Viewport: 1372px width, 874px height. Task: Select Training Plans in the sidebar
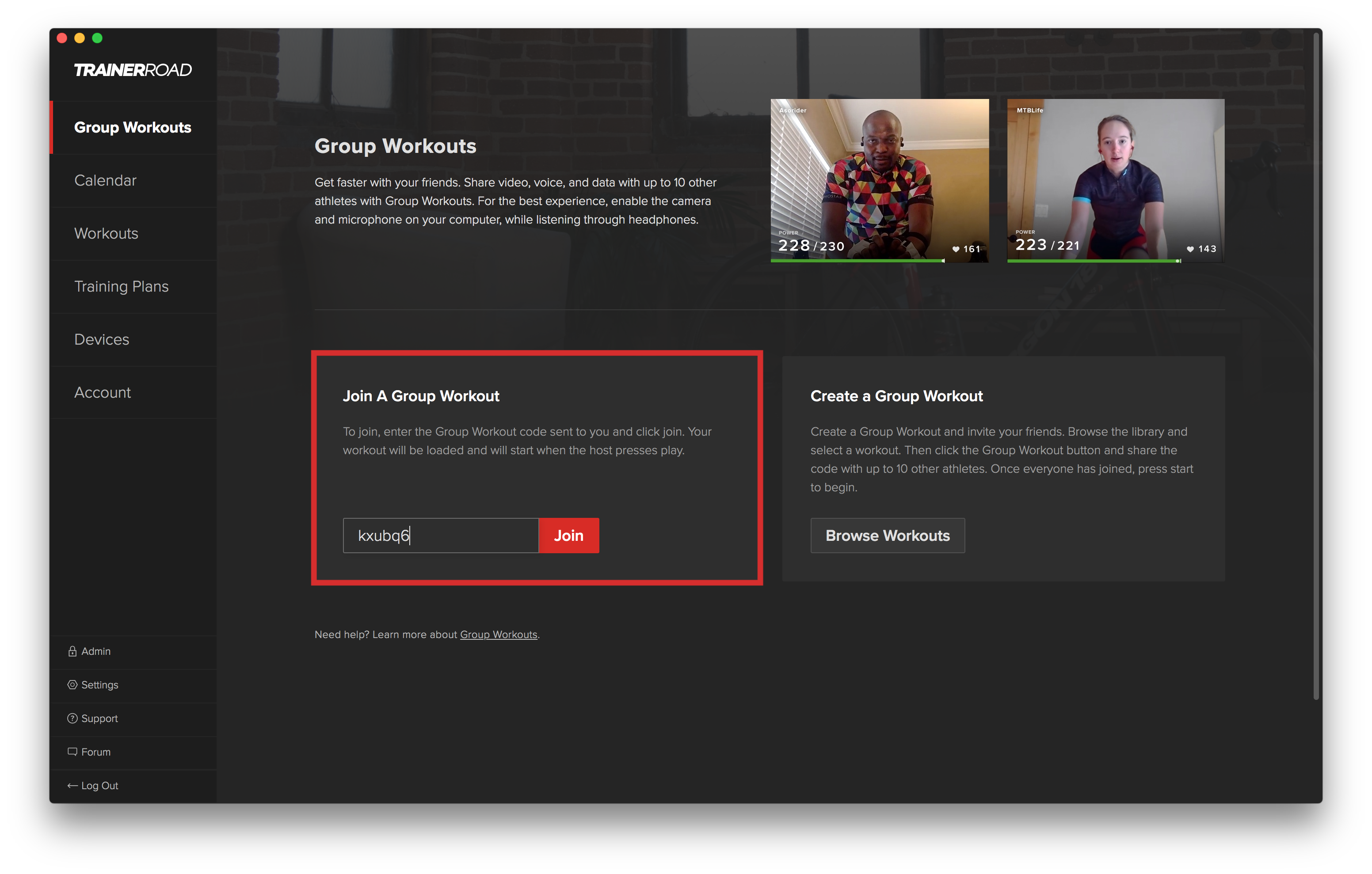tap(133, 286)
